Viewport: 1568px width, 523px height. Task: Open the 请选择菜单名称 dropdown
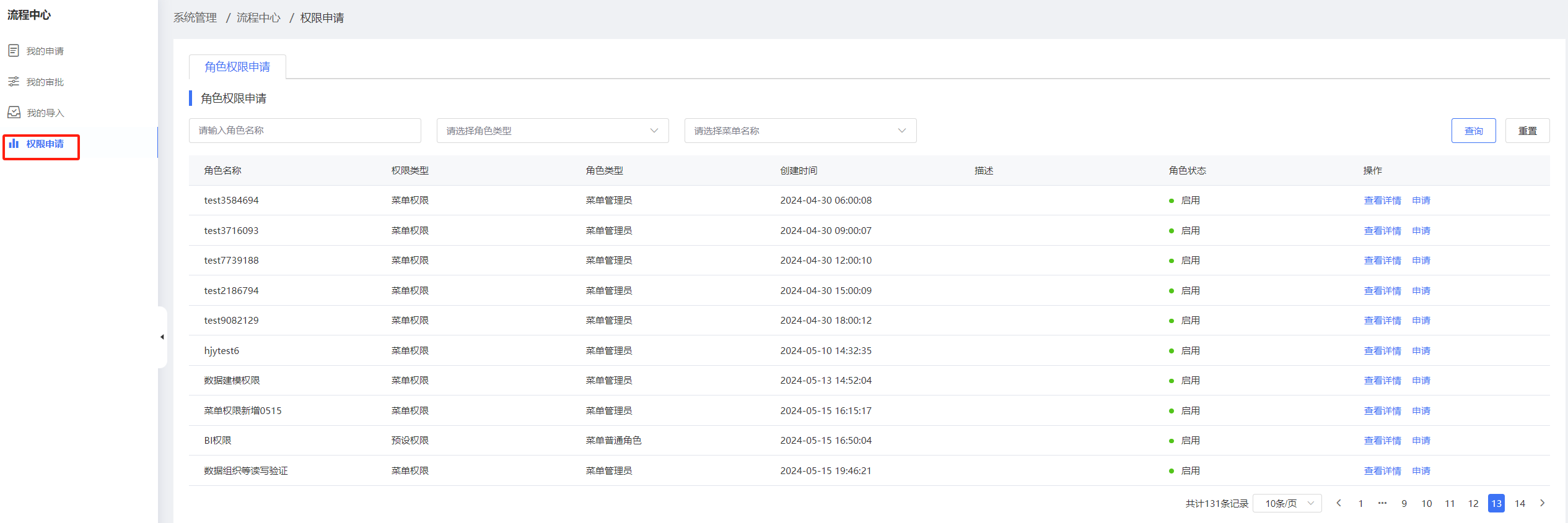point(800,131)
